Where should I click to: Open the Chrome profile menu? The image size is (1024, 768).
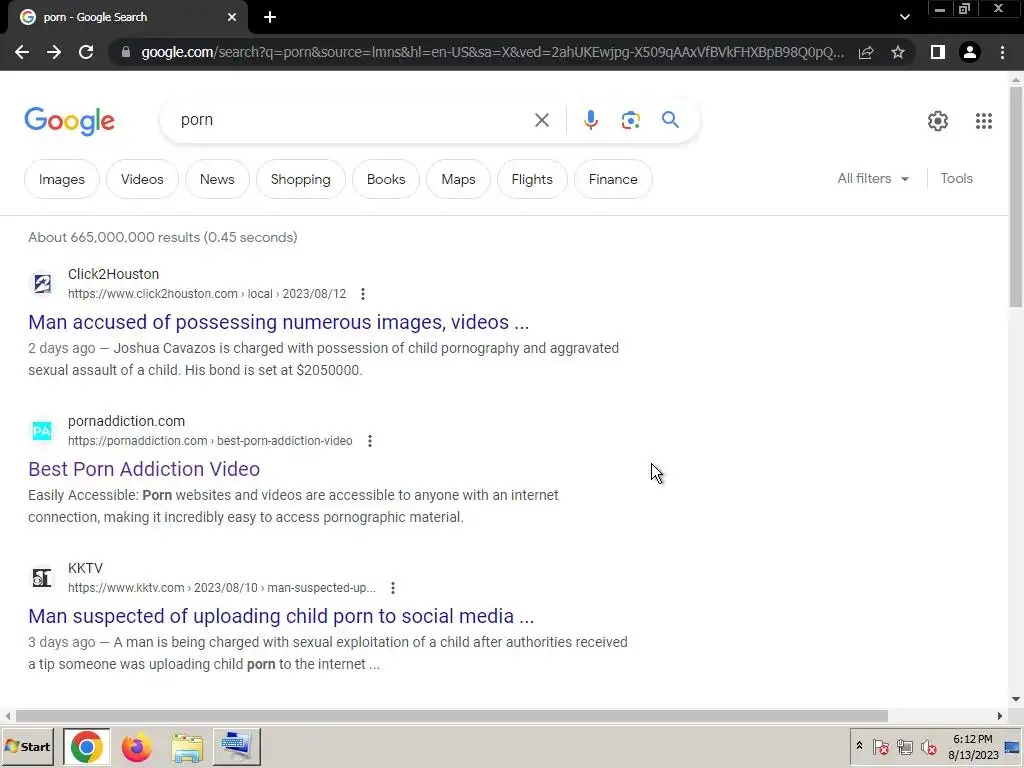pyautogui.click(x=970, y=52)
